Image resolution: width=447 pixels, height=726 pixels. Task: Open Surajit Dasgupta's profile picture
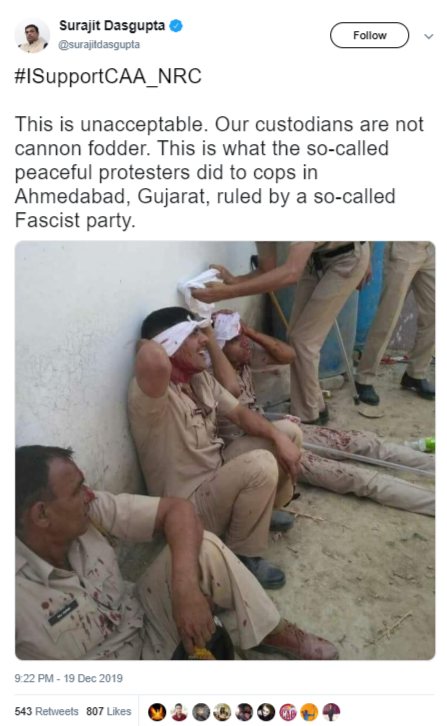point(31,36)
